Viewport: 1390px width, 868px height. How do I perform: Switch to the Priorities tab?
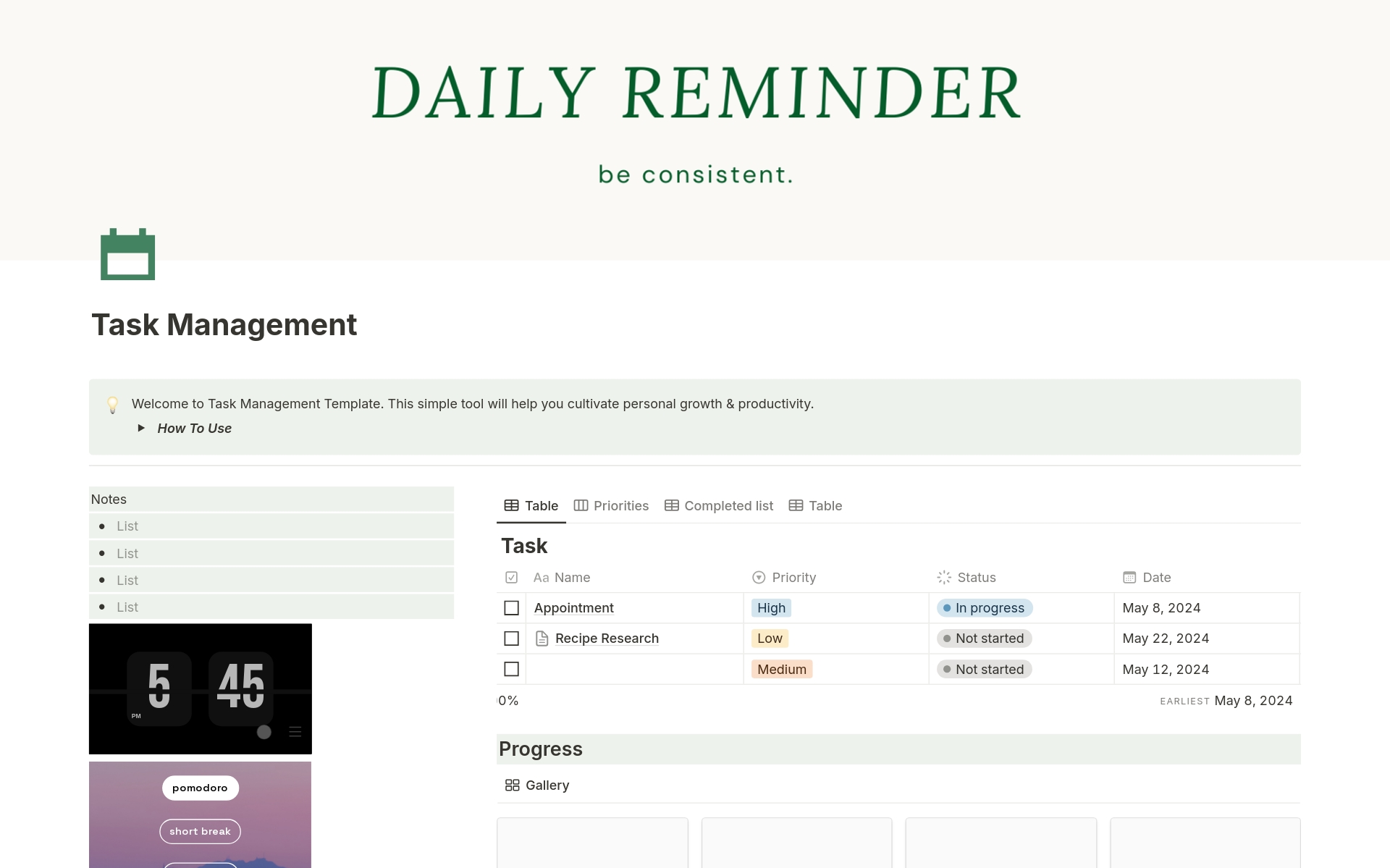pos(611,505)
